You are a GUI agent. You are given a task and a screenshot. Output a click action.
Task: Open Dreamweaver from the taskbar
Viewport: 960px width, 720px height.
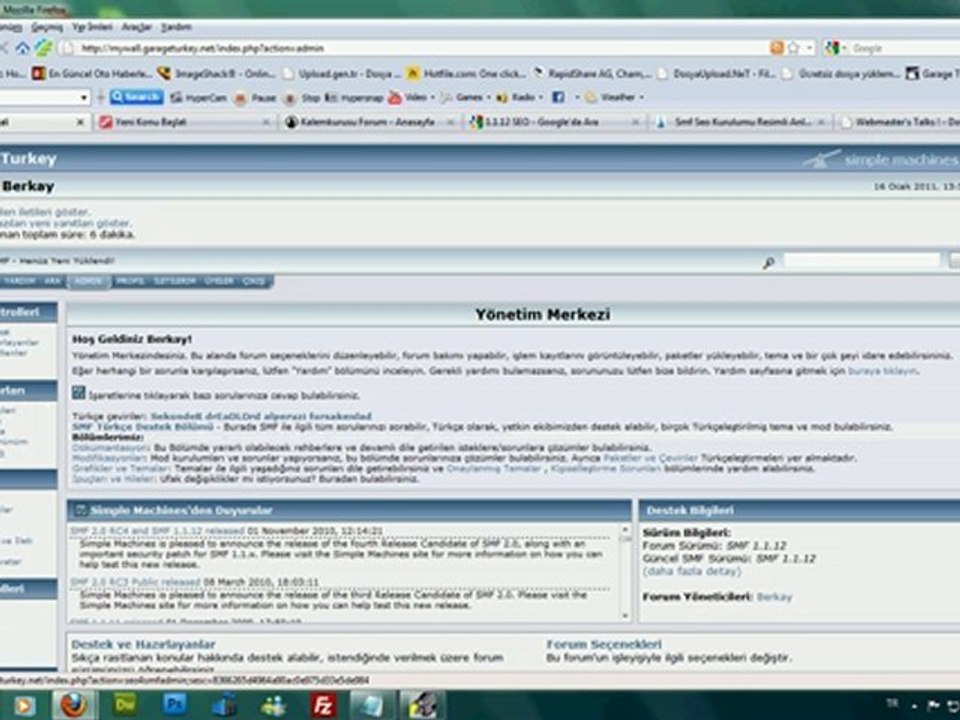(125, 705)
